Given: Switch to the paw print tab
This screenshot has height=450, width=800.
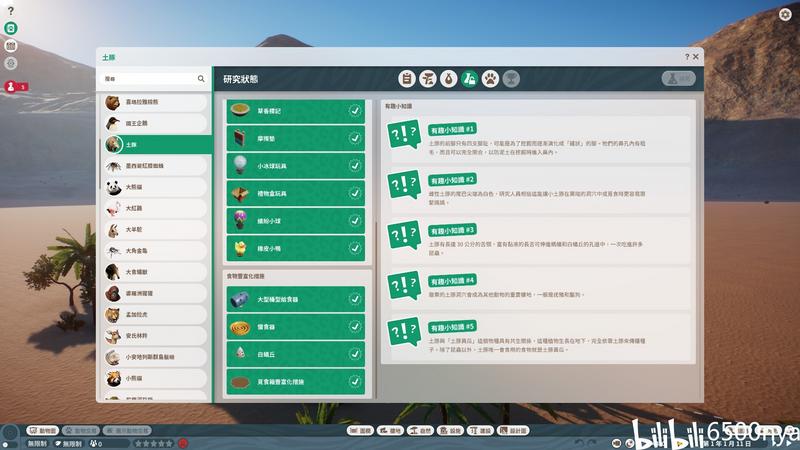Looking at the screenshot, I should (x=490, y=79).
